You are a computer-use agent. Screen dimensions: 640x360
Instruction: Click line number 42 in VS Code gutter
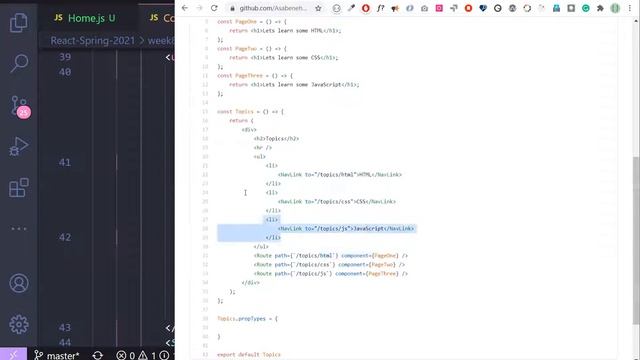(x=64, y=238)
